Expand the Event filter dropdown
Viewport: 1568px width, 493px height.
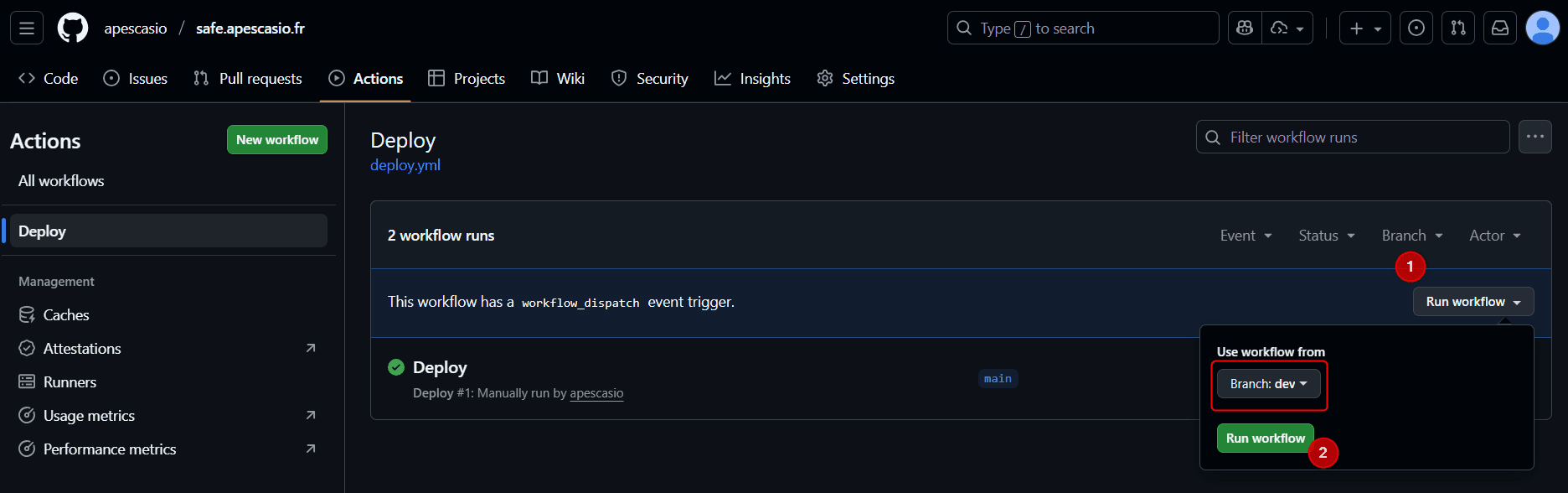click(x=1246, y=236)
